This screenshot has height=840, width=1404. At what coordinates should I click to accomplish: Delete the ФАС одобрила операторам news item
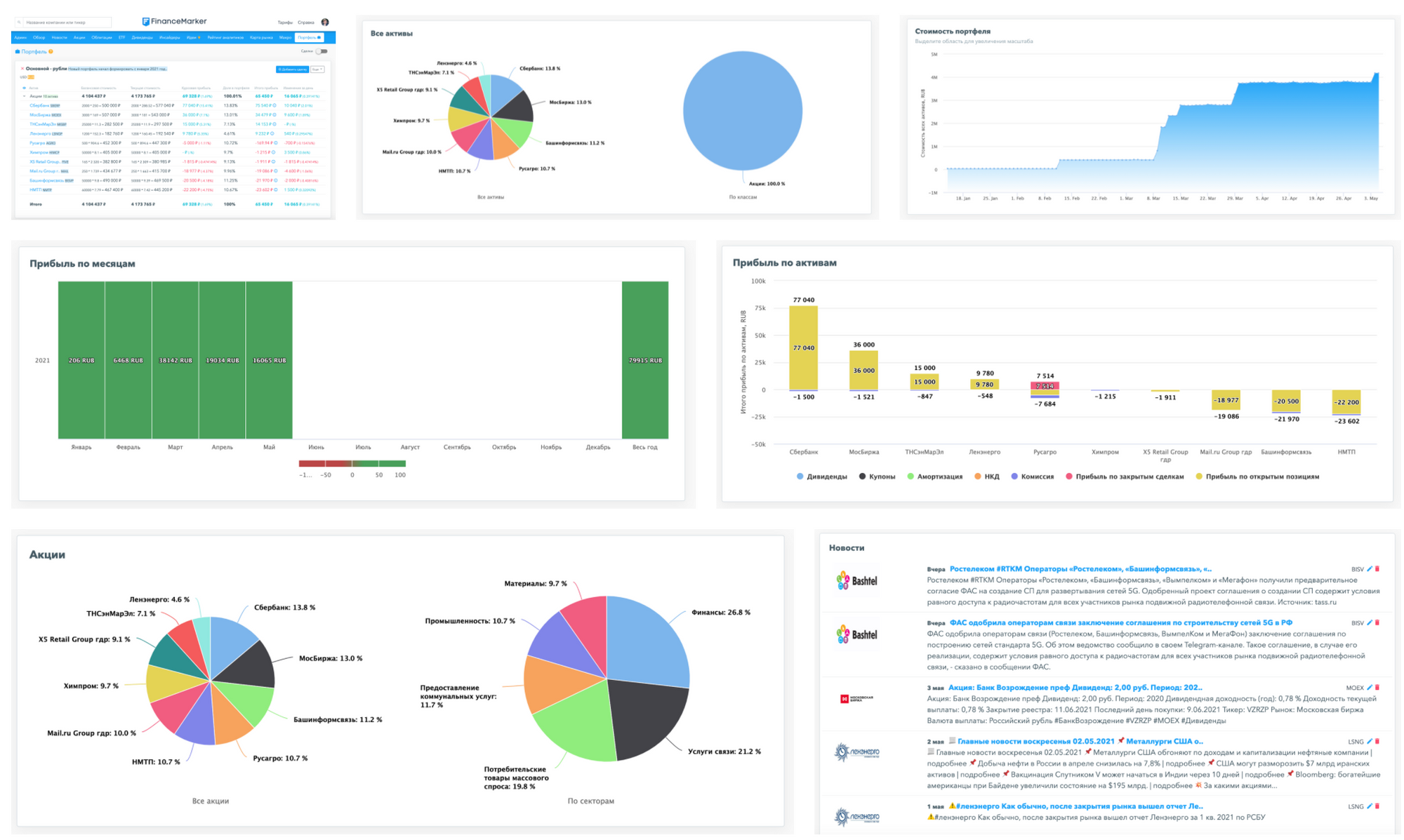click(1377, 622)
